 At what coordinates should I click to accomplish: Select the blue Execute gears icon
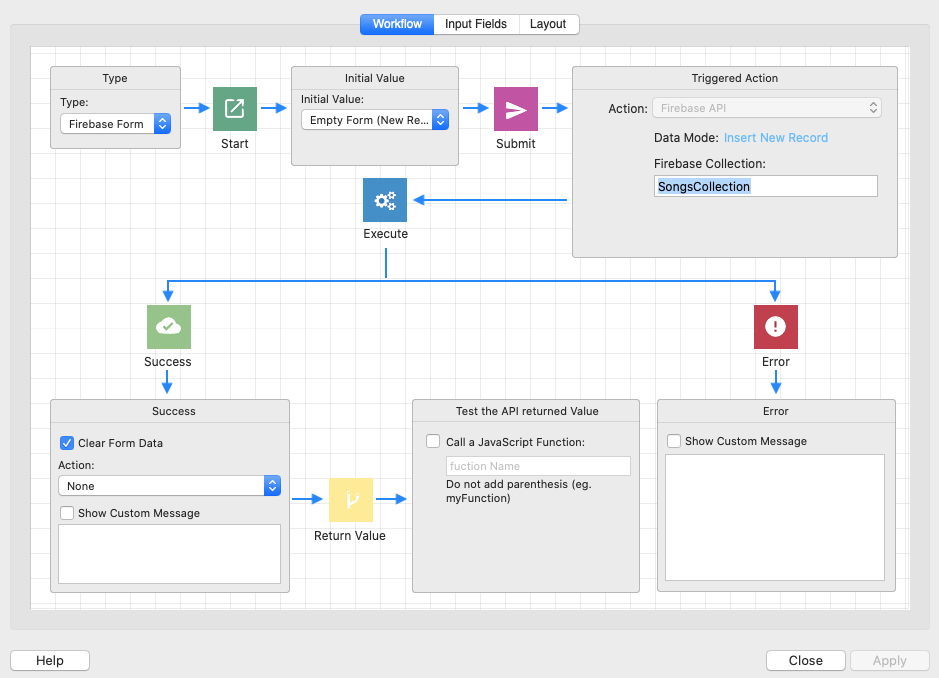click(x=385, y=200)
